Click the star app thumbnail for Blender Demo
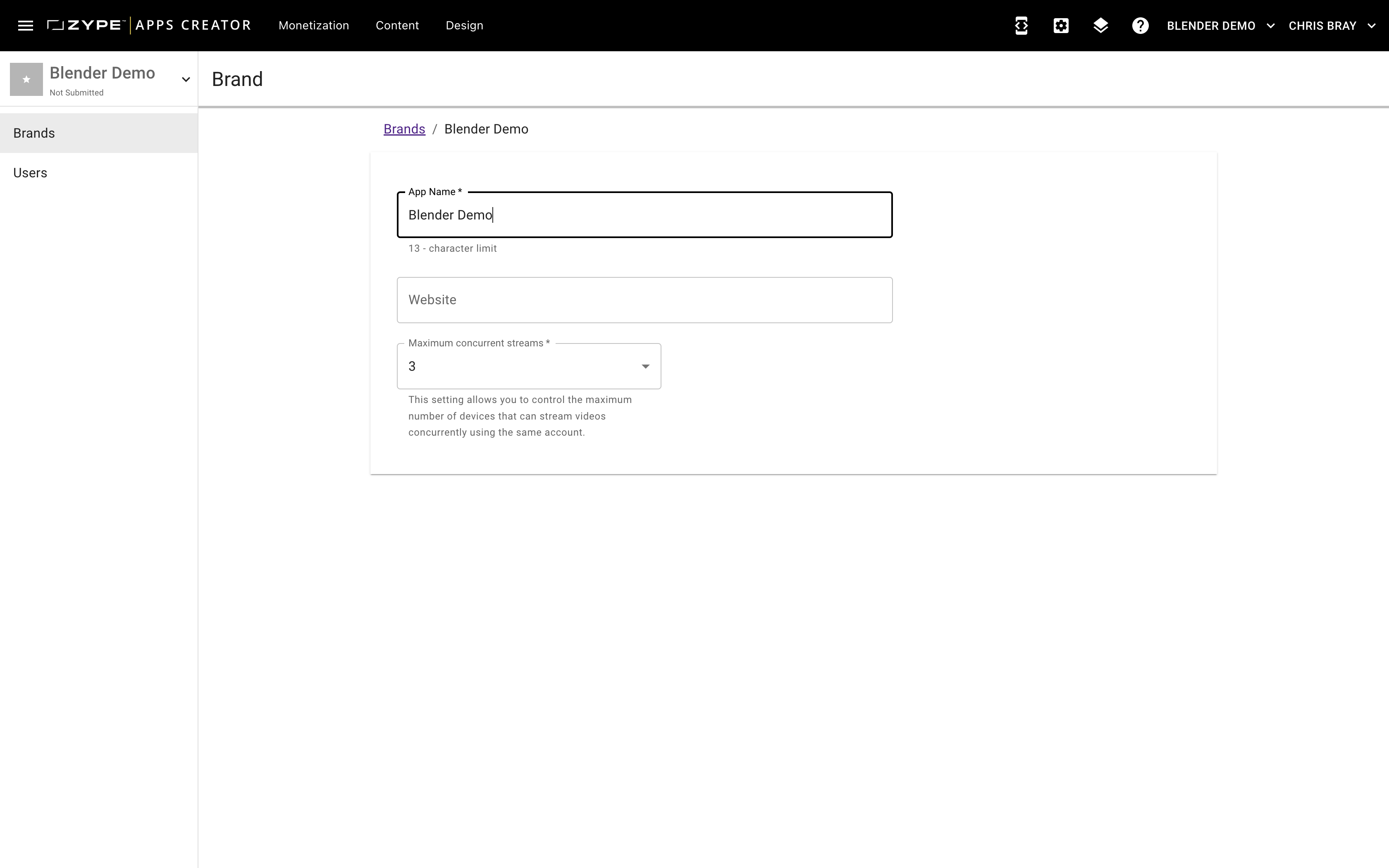The height and width of the screenshot is (868, 1389). coord(26,79)
